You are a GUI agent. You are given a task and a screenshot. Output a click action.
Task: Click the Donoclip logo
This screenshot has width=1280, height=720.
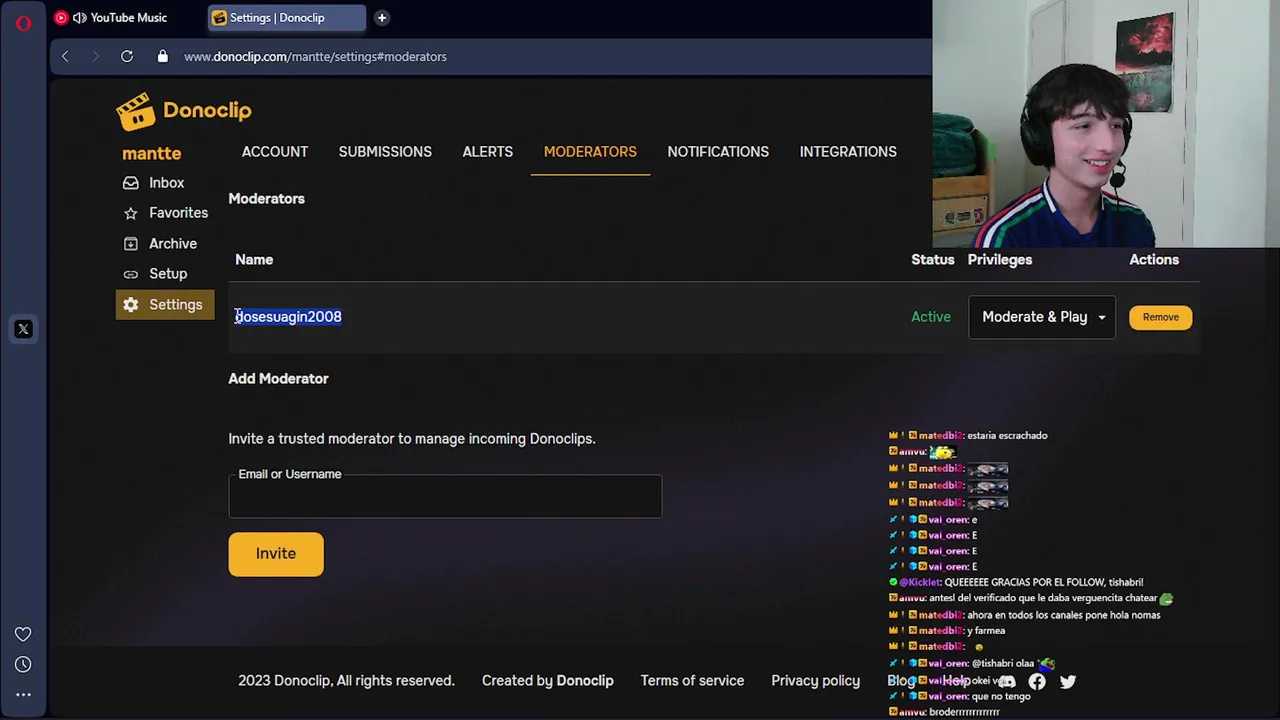[184, 111]
